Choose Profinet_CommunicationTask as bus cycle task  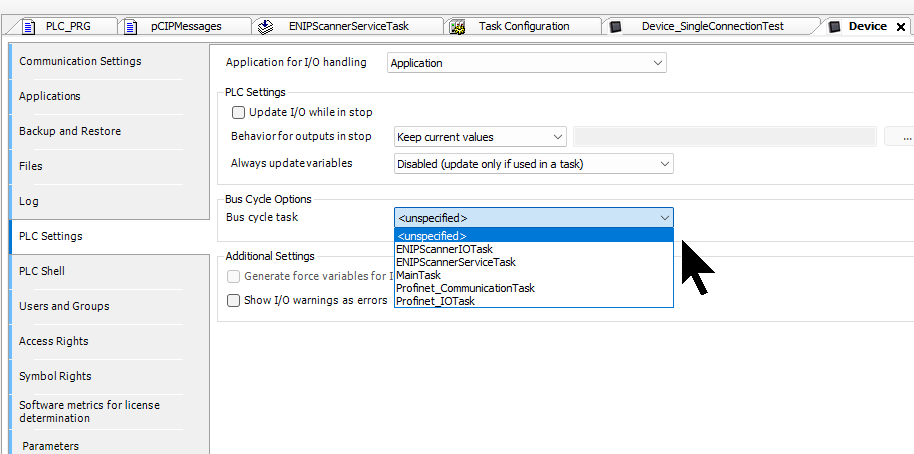[x=533, y=288]
